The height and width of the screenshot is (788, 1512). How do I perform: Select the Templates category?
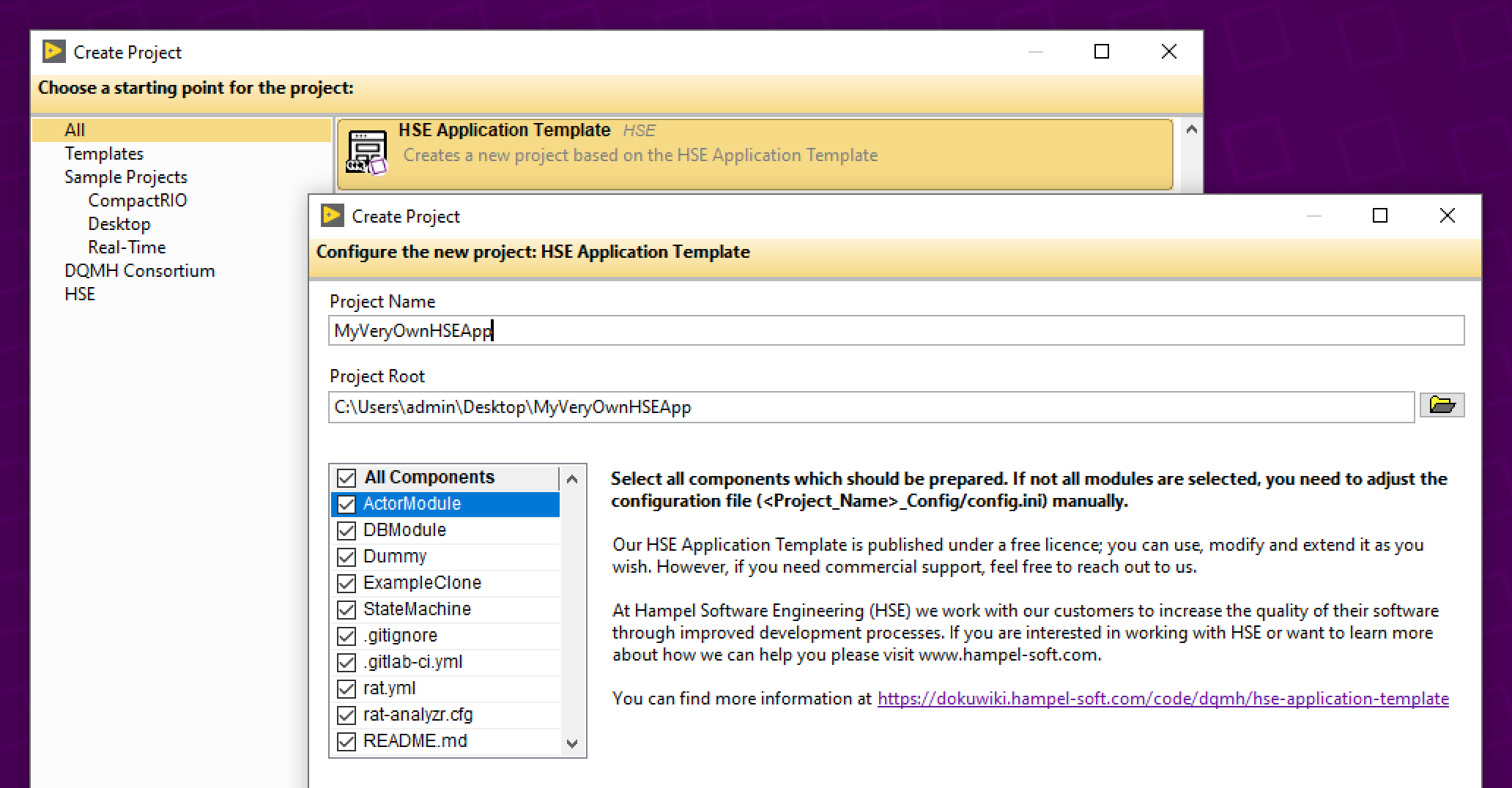(x=104, y=154)
